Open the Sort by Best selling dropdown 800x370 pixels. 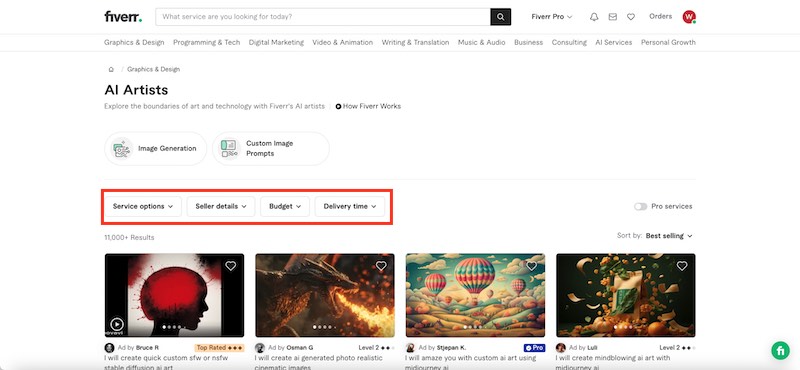click(x=669, y=236)
